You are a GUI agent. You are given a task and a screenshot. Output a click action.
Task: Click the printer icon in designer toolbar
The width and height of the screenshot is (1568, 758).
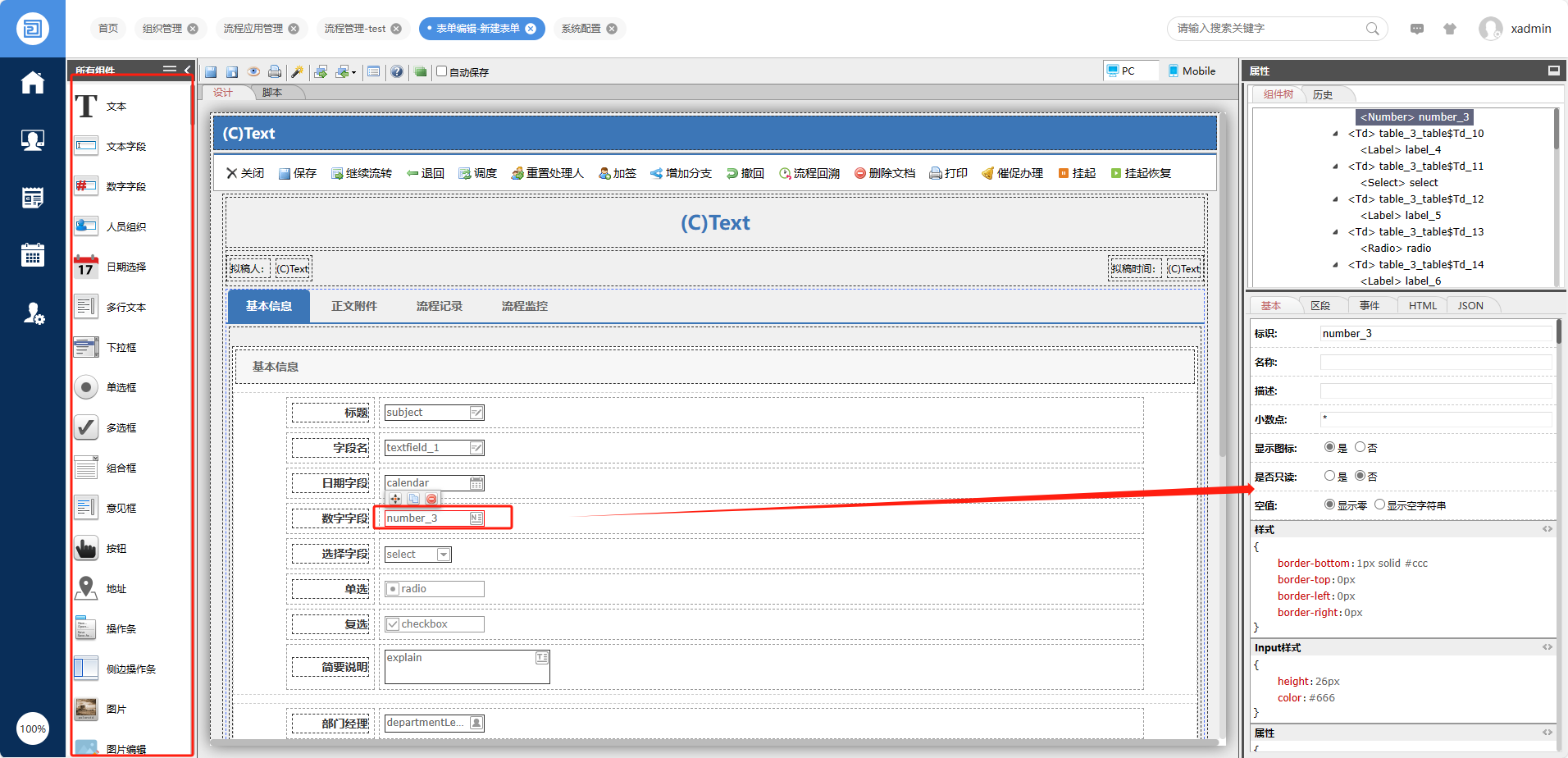pyautogui.click(x=275, y=72)
